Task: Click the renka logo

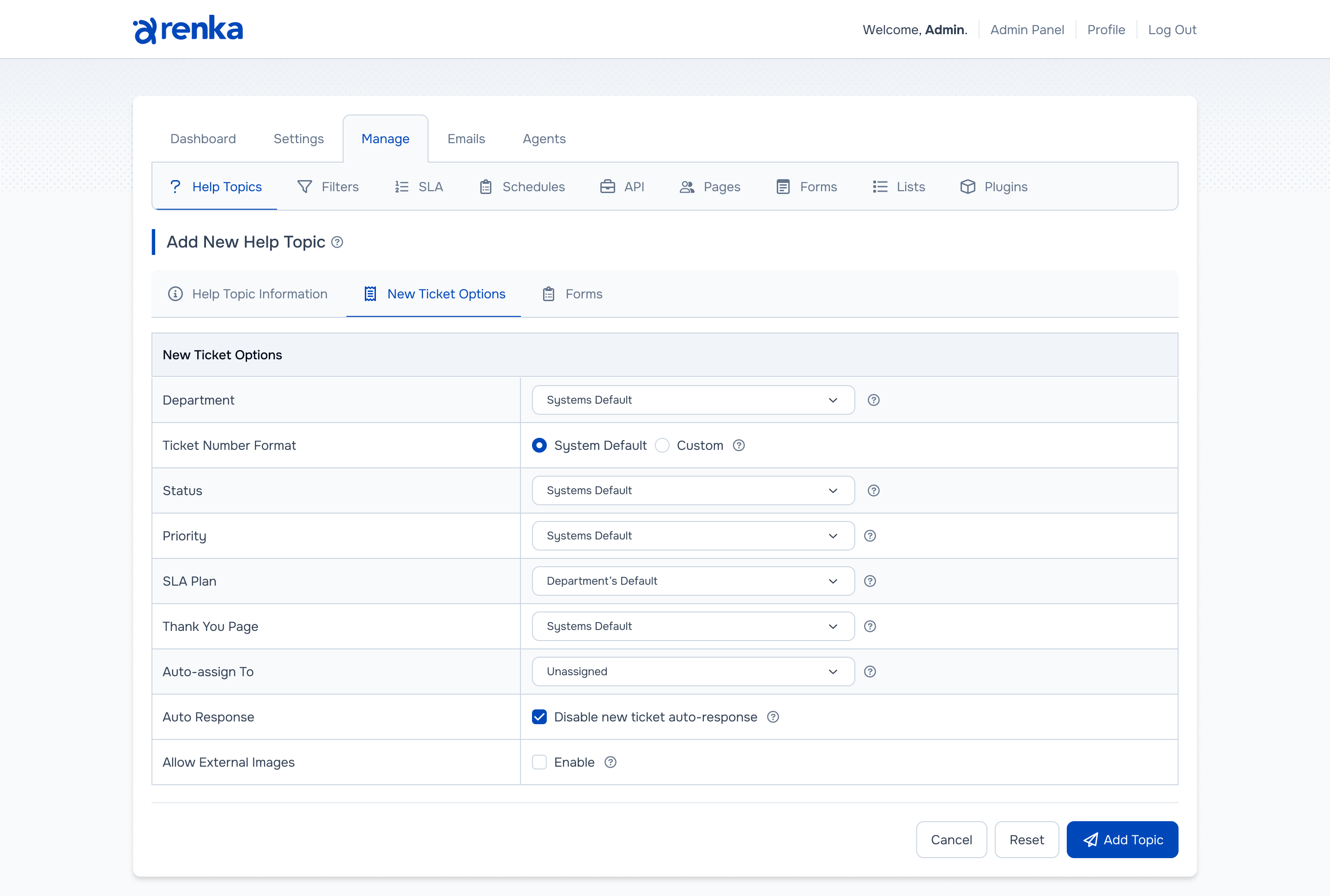Action: [188, 29]
